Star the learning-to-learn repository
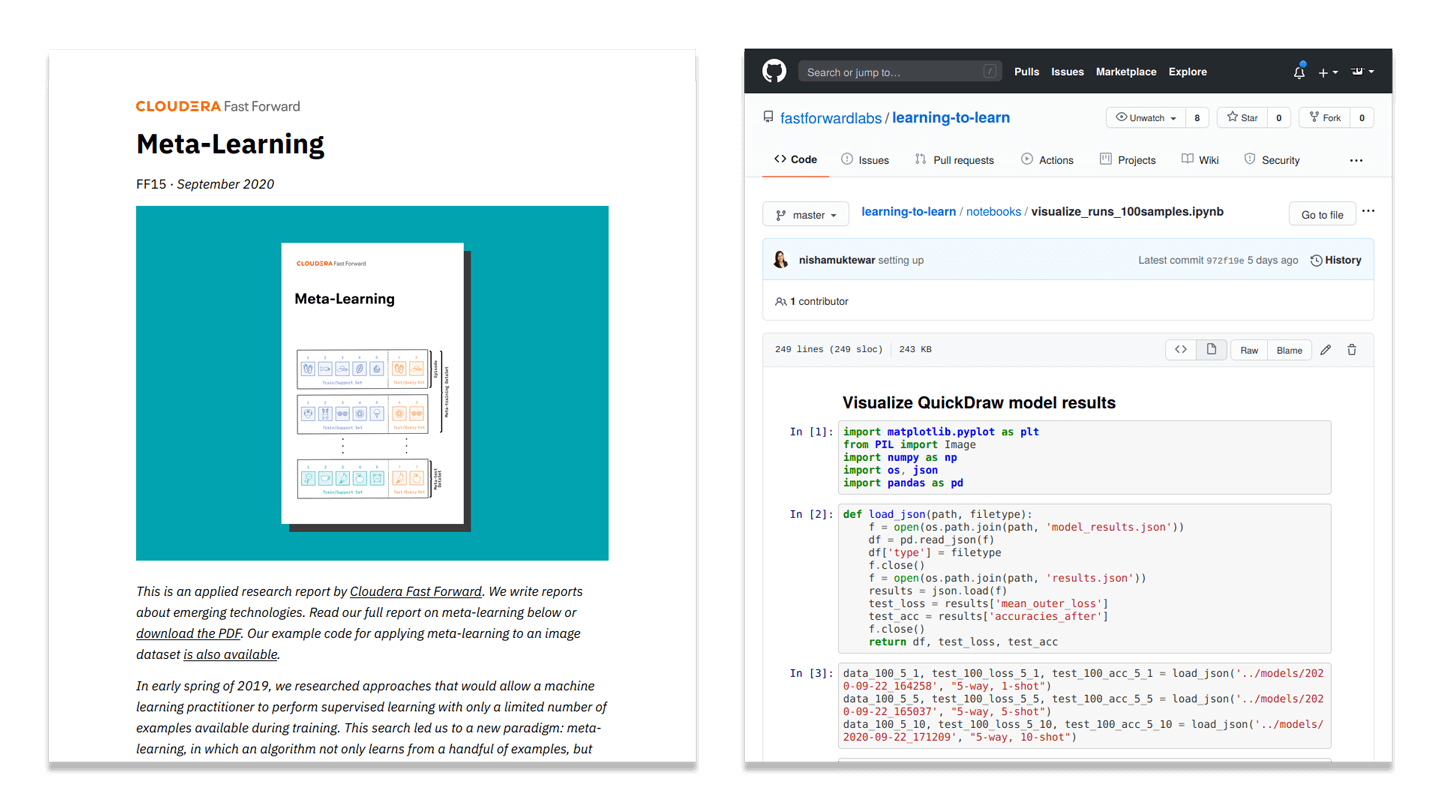Image resolution: width=1440 pixels, height=810 pixels. (1243, 118)
